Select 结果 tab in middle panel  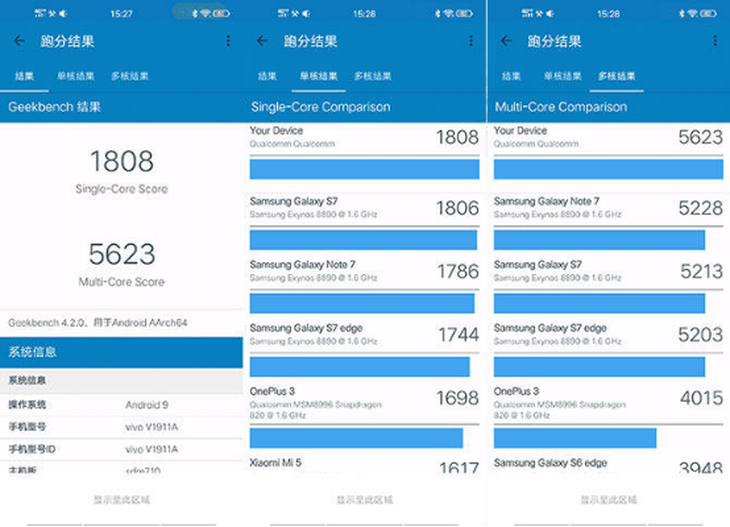[x=267, y=76]
